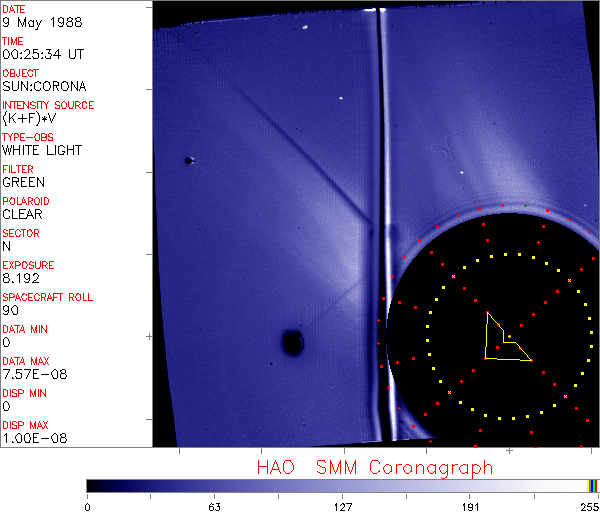This screenshot has width=600, height=512.
Task: Select the rainbow segment at the colorbar's right end
Action: (x=593, y=485)
